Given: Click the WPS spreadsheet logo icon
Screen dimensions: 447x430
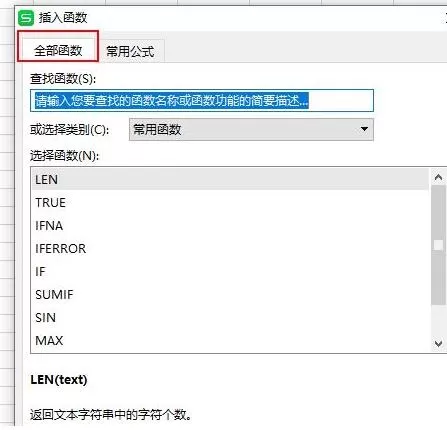Looking at the screenshot, I should [x=26, y=18].
